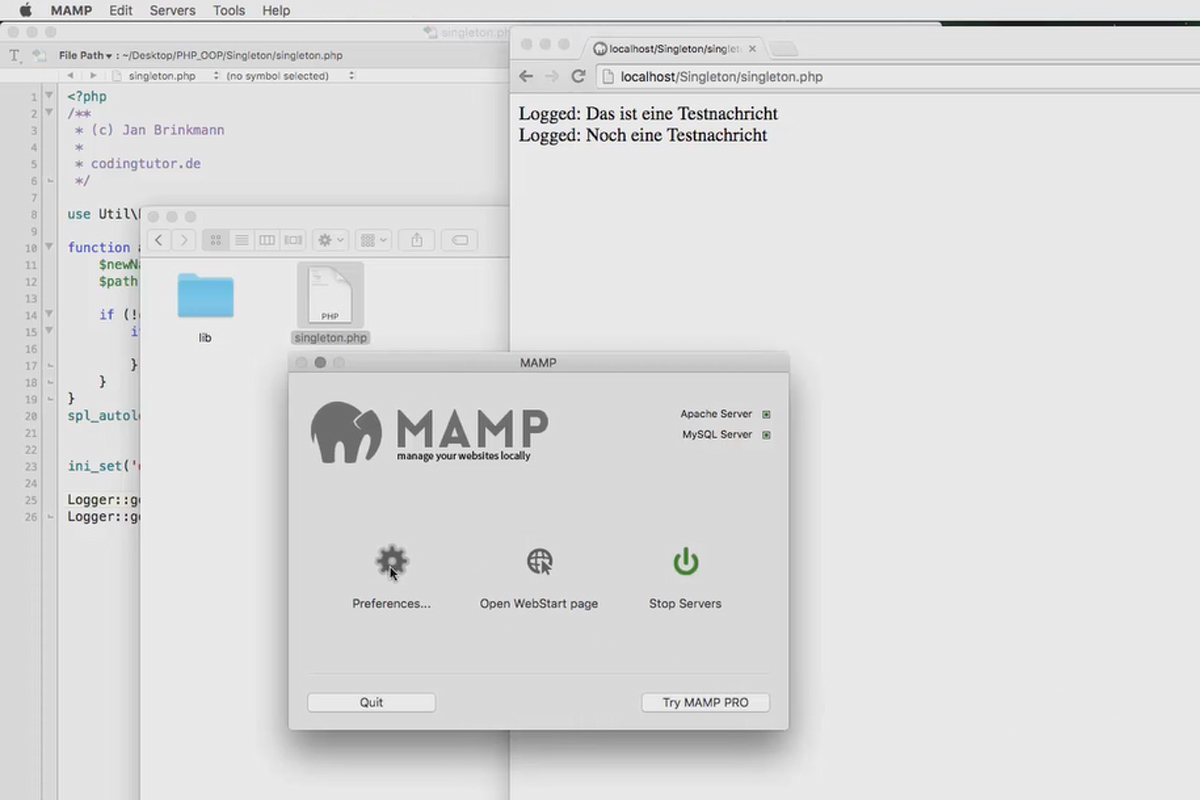
Task: Click the MAMP elephant logo
Action: [x=346, y=432]
